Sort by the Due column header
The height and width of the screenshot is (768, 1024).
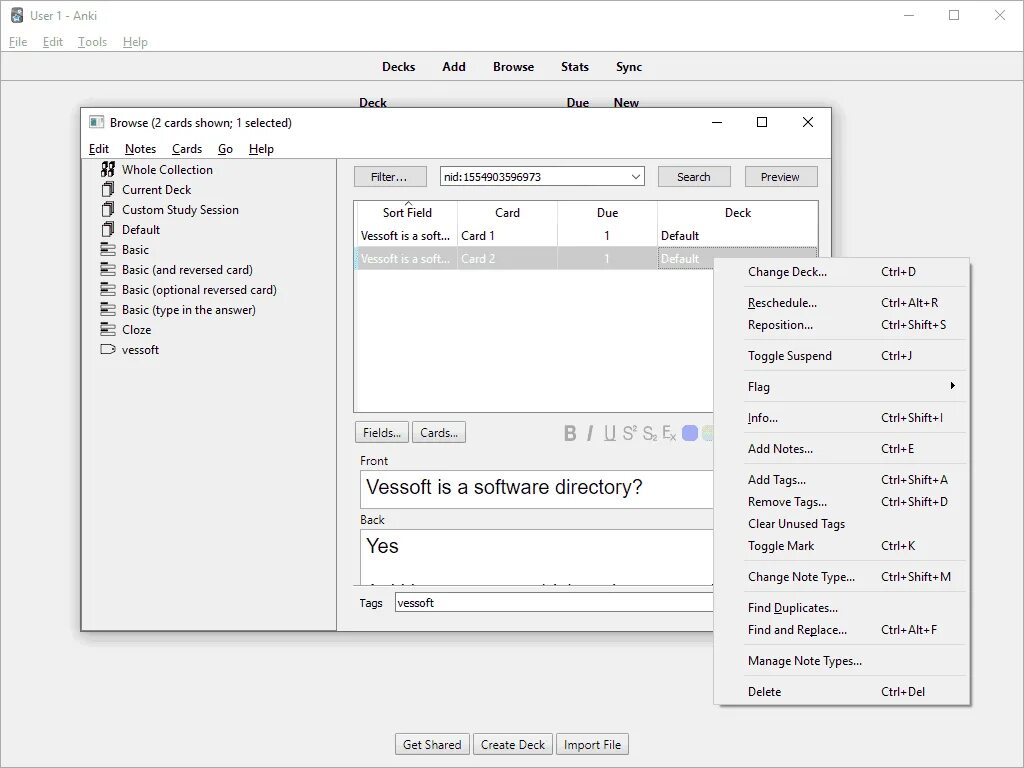pyautogui.click(x=607, y=212)
